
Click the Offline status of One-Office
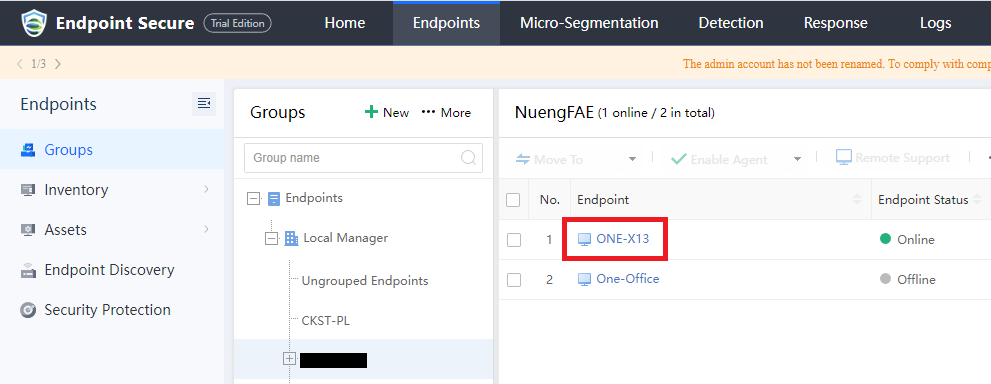tap(908, 279)
